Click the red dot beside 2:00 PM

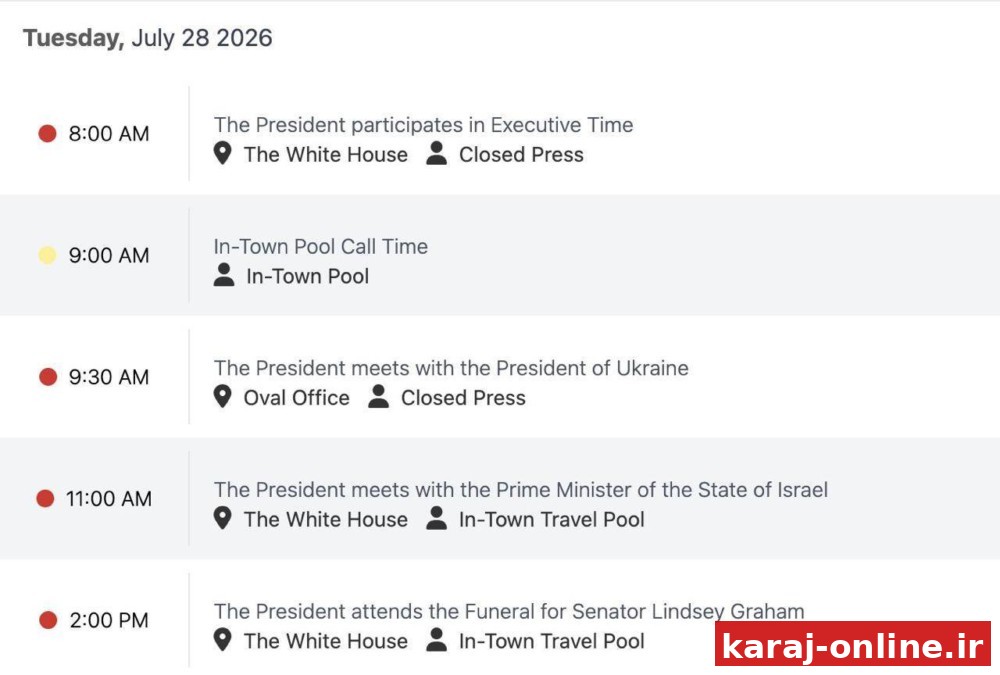click(48, 619)
